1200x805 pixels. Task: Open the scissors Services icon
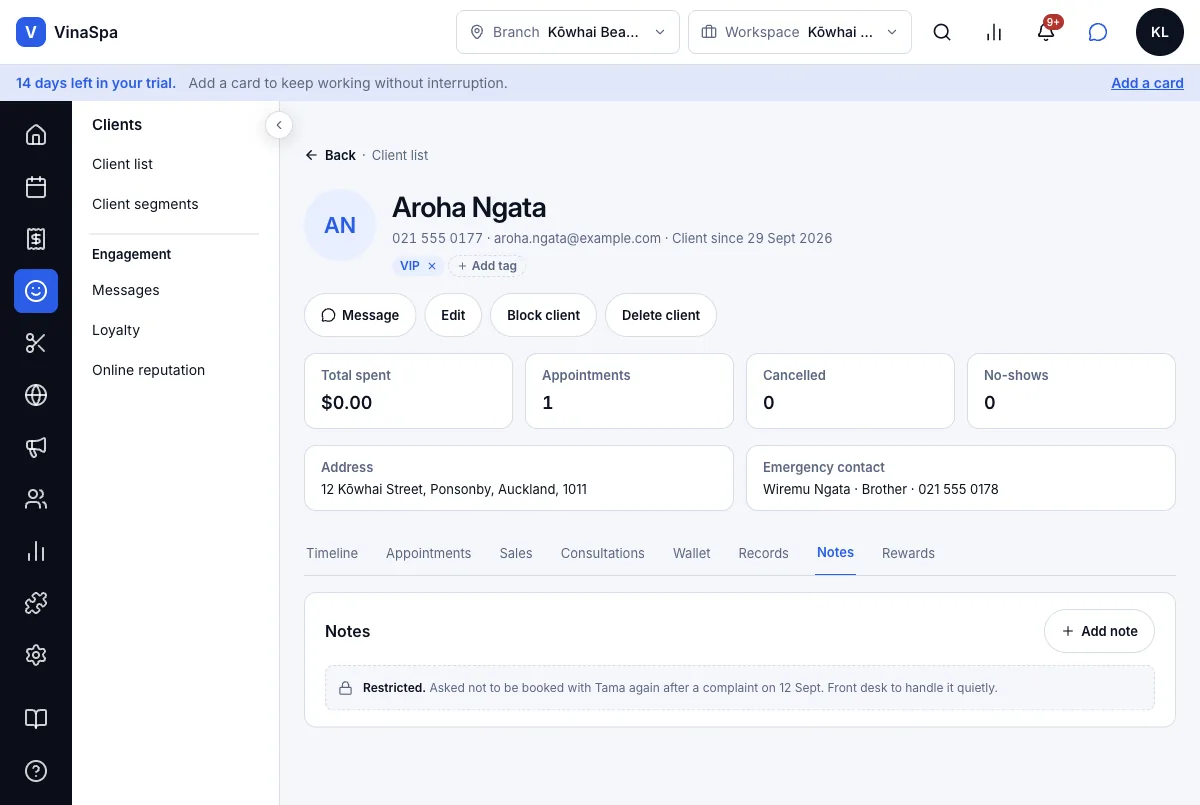click(x=36, y=343)
